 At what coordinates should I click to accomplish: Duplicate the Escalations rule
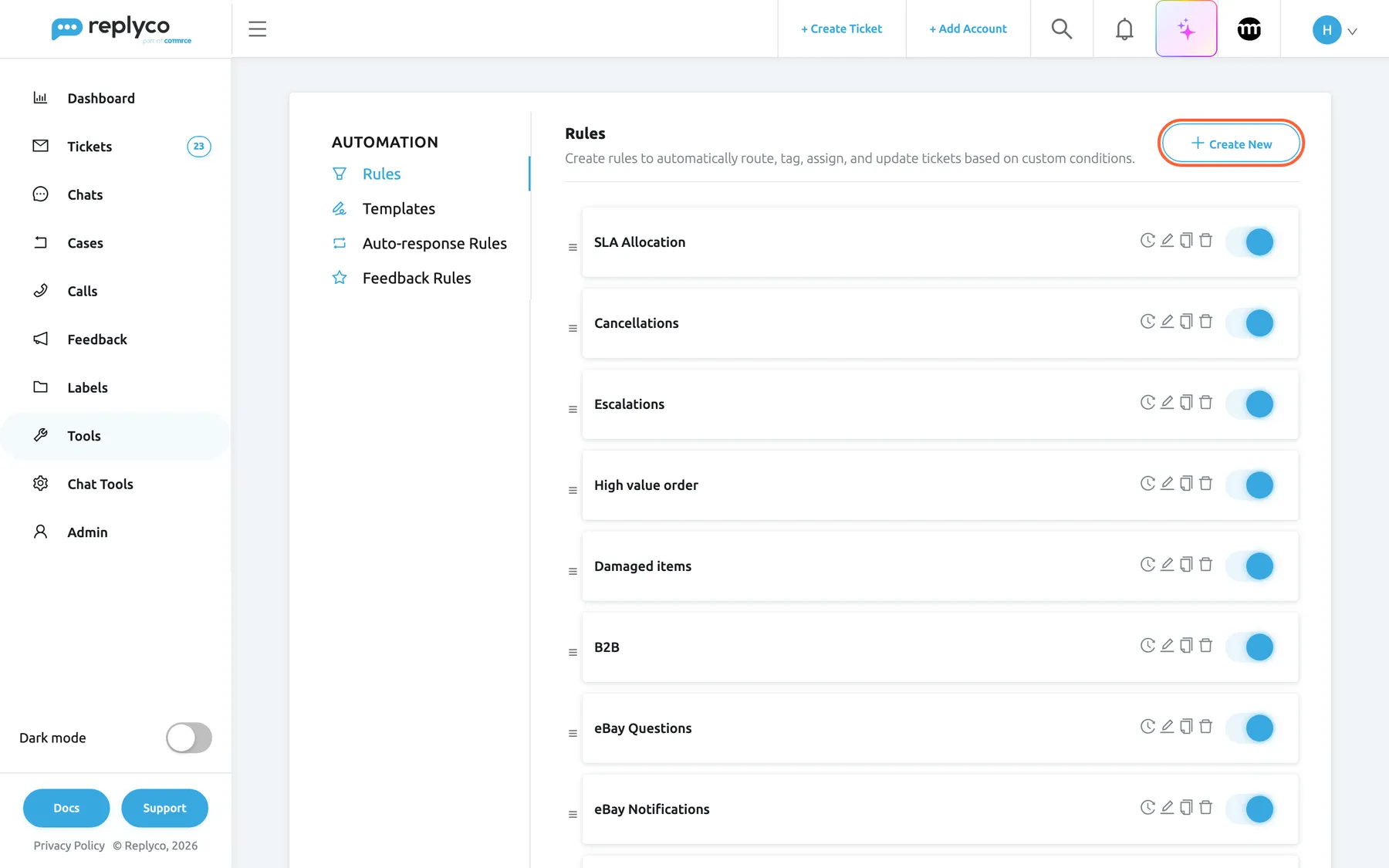coord(1186,402)
